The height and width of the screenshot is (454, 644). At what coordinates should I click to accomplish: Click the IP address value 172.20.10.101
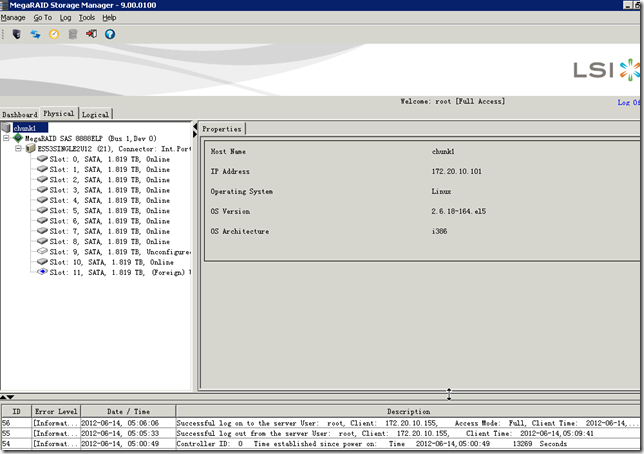pos(456,171)
